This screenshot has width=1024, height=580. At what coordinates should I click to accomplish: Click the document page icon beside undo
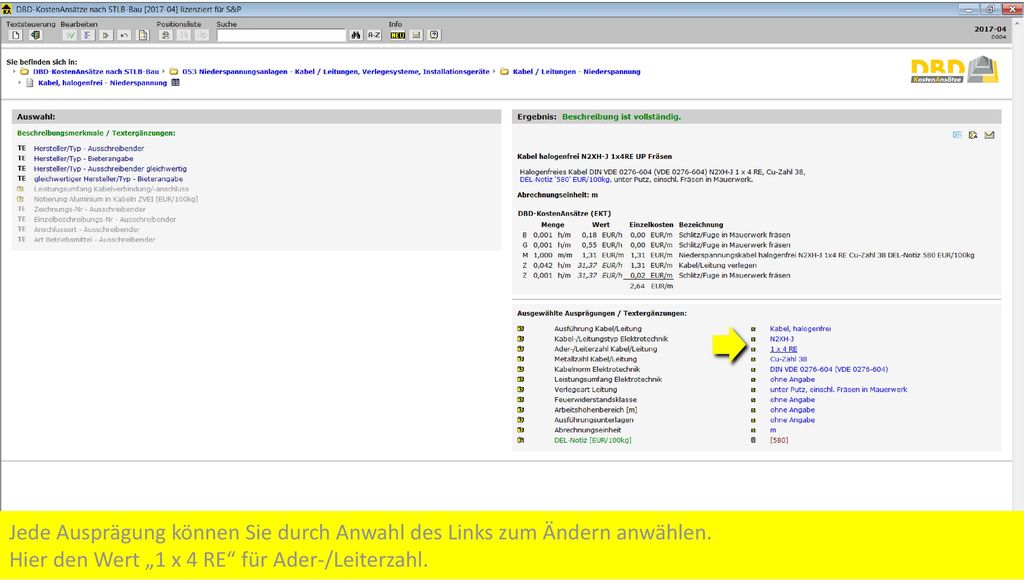point(142,35)
